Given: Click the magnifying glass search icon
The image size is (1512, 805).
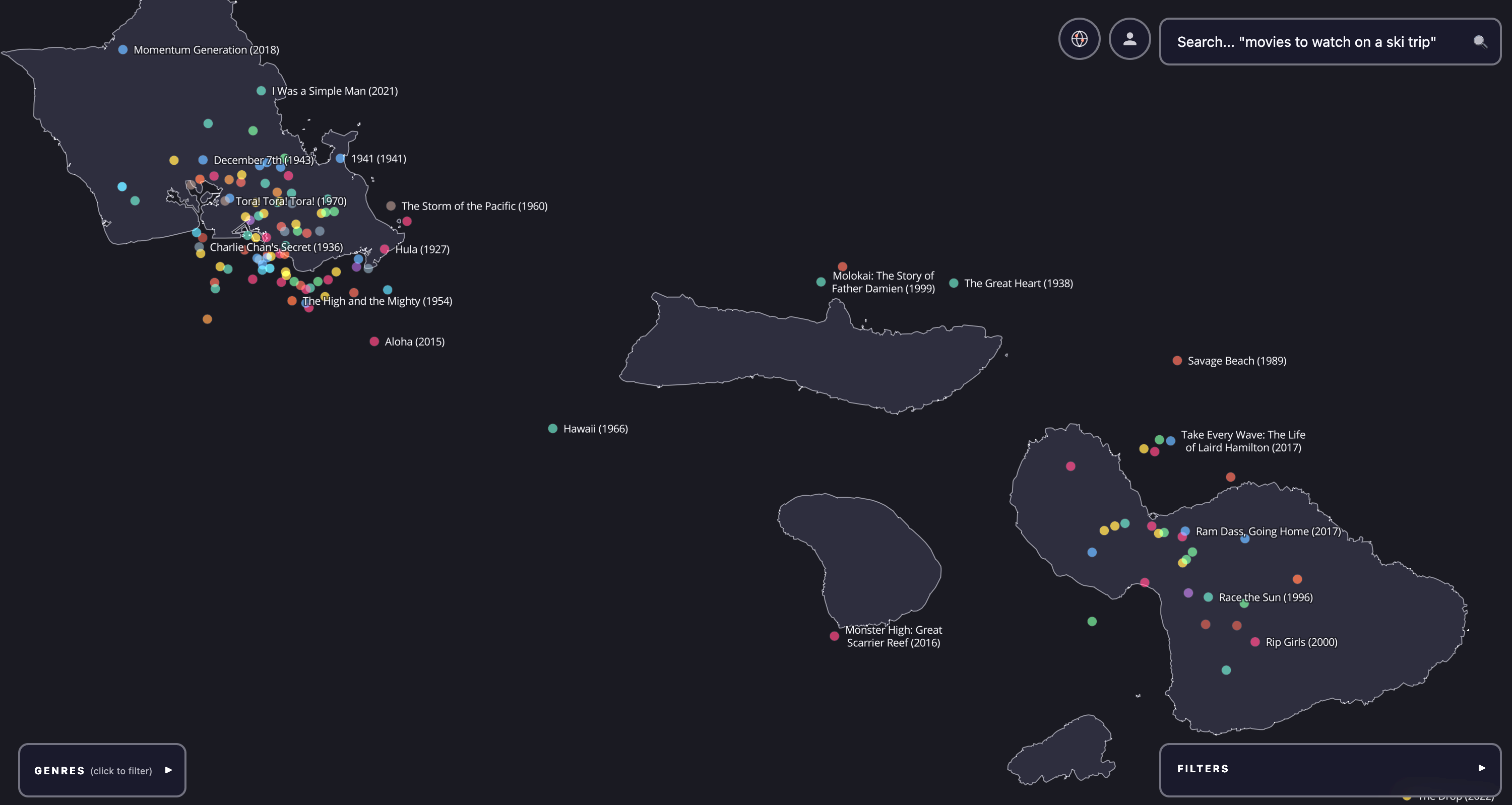Looking at the screenshot, I should [1480, 42].
